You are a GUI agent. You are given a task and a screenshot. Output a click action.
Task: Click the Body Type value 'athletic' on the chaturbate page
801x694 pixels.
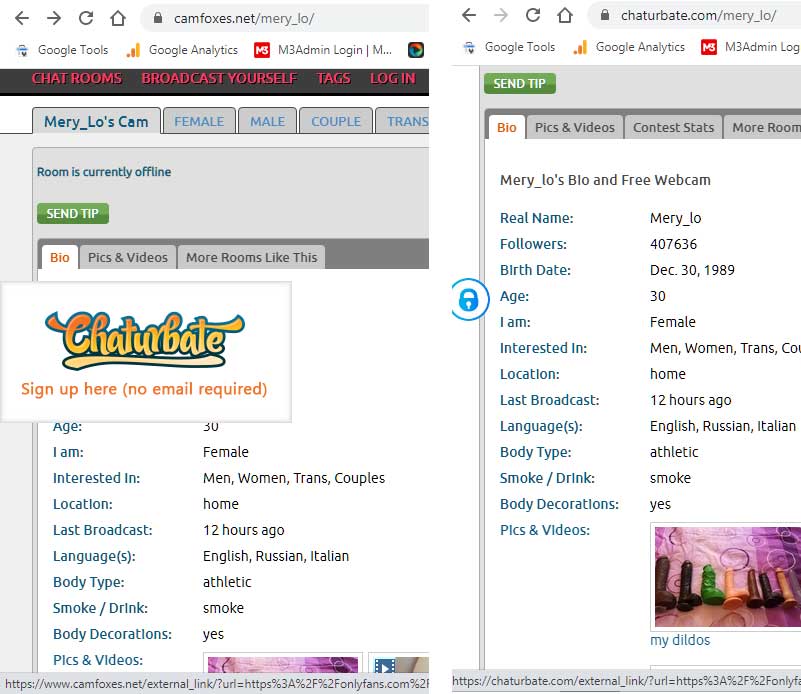(674, 452)
